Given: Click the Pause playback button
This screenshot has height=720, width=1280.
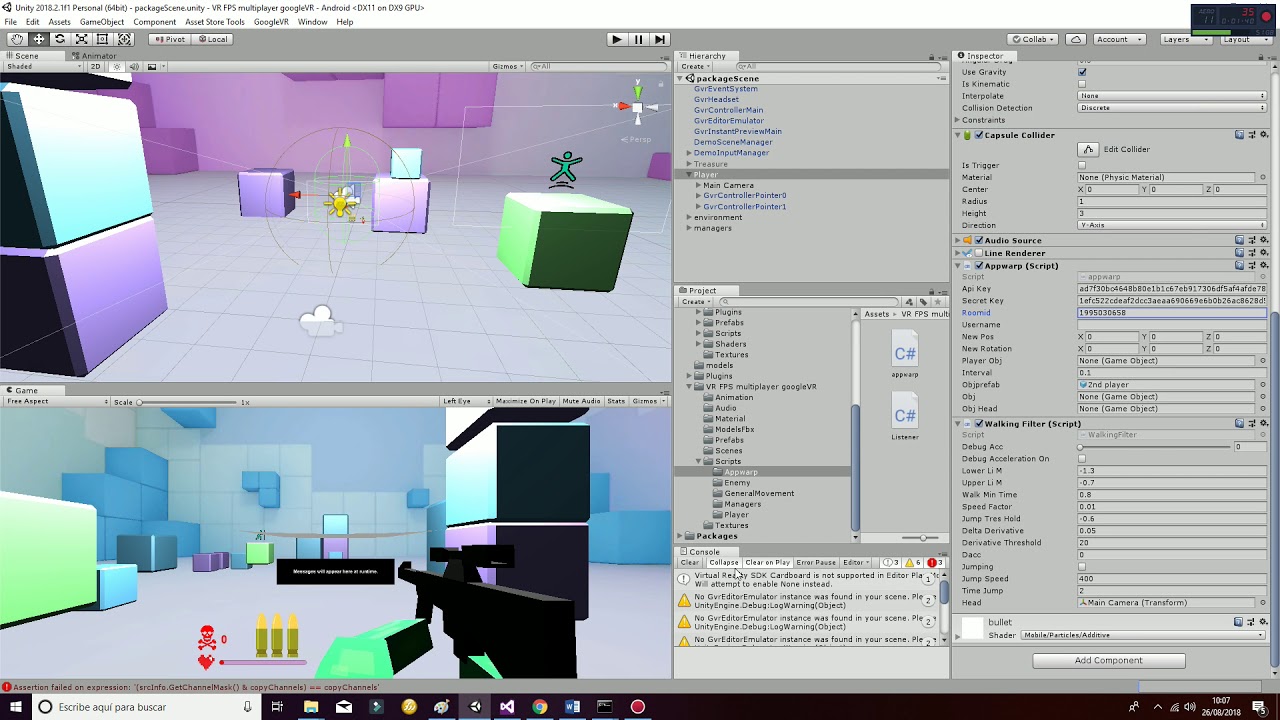Looking at the screenshot, I should coord(638,39).
